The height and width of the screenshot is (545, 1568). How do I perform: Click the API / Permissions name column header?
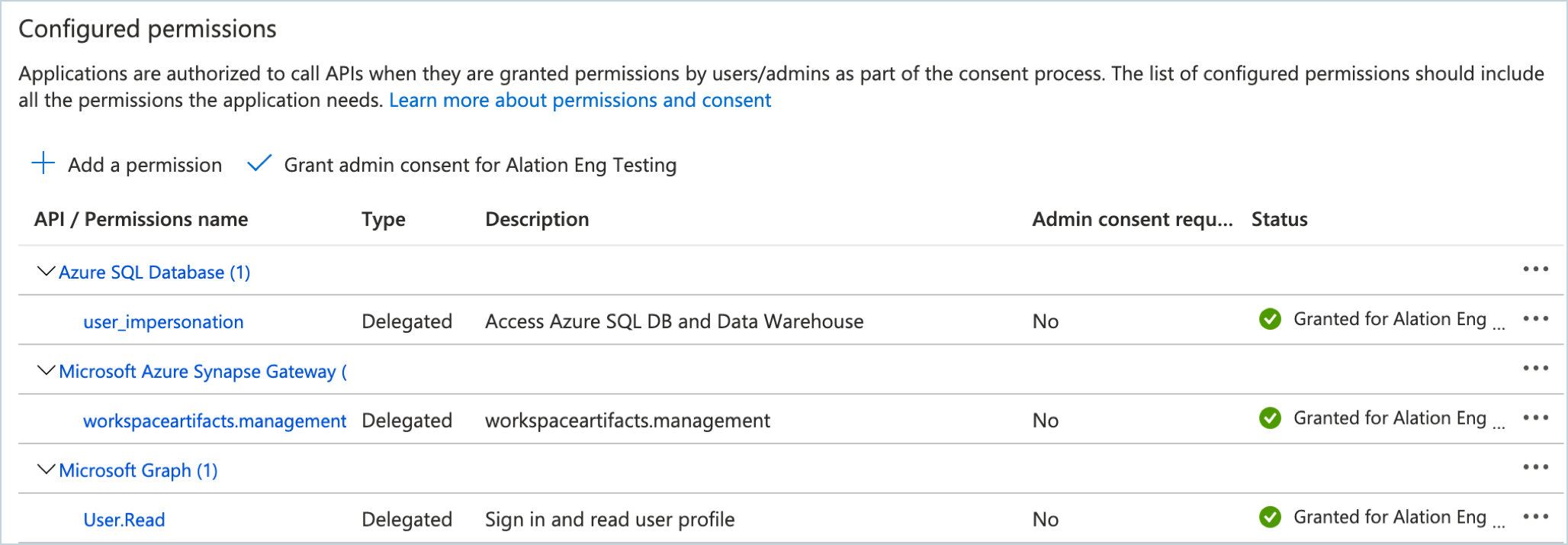click(141, 219)
